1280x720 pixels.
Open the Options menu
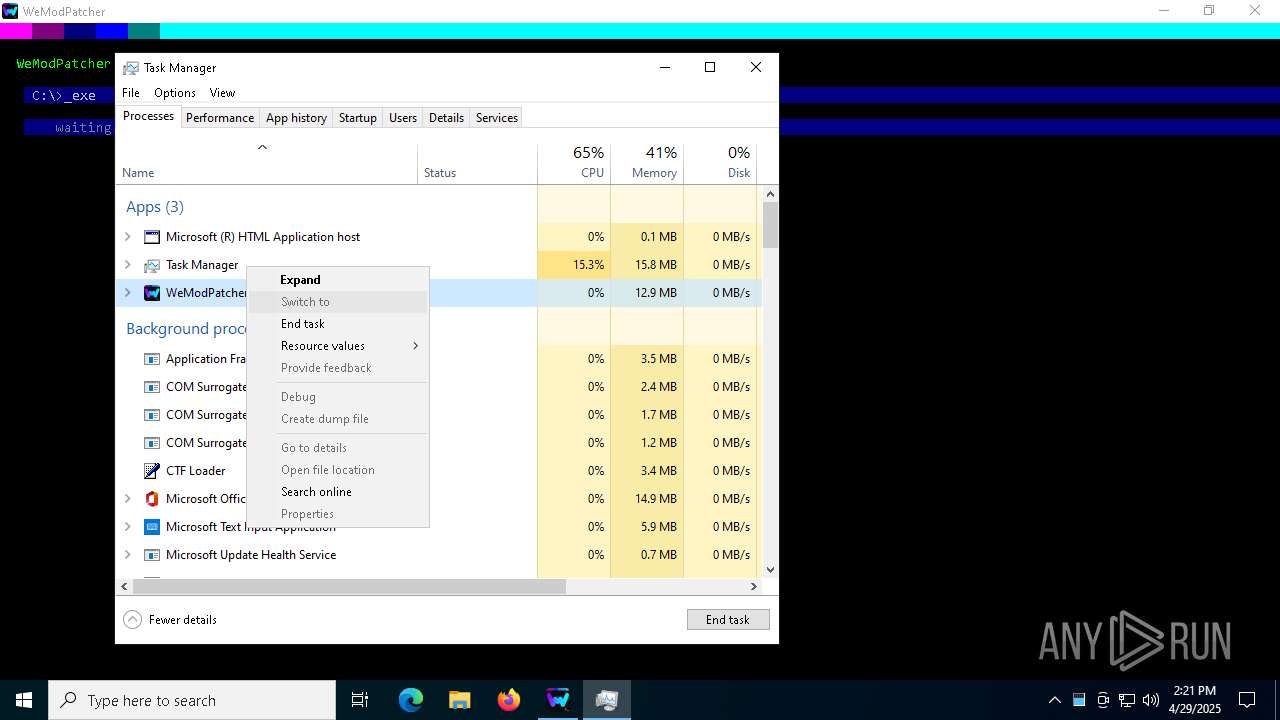click(175, 93)
